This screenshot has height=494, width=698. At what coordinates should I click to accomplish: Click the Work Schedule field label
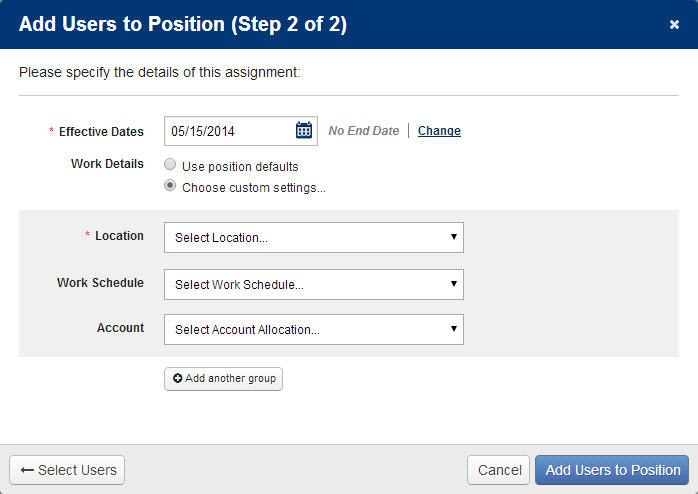(x=100, y=283)
